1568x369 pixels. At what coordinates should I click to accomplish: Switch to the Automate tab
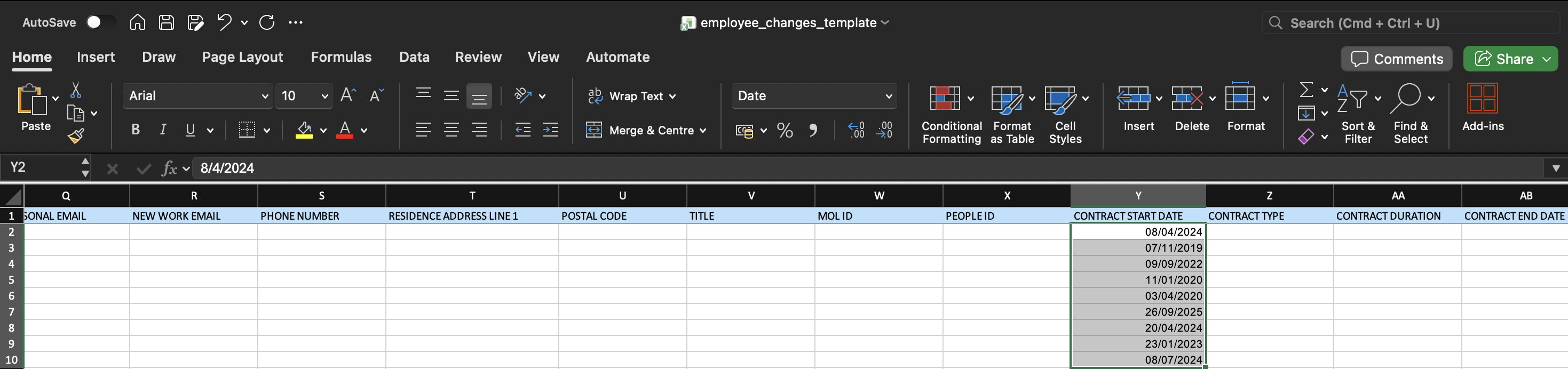click(618, 57)
